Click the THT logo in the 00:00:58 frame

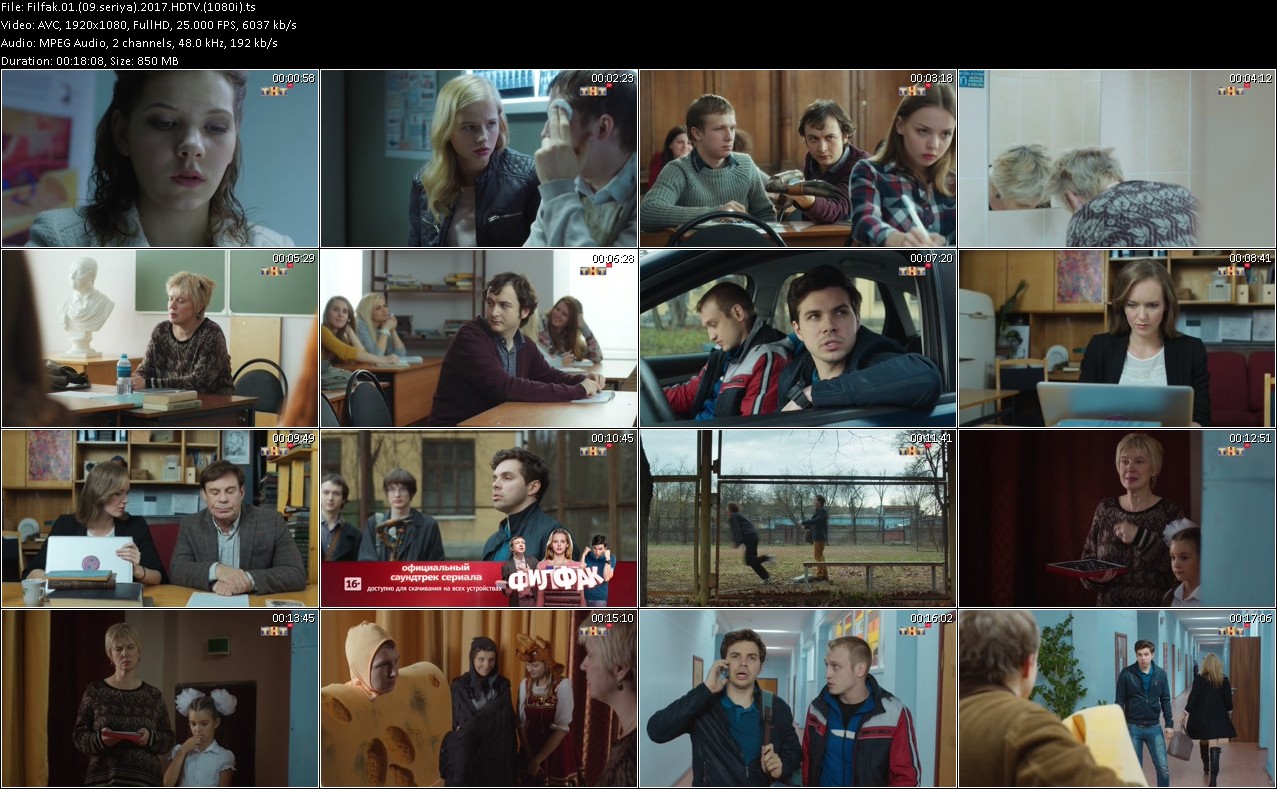click(x=275, y=91)
